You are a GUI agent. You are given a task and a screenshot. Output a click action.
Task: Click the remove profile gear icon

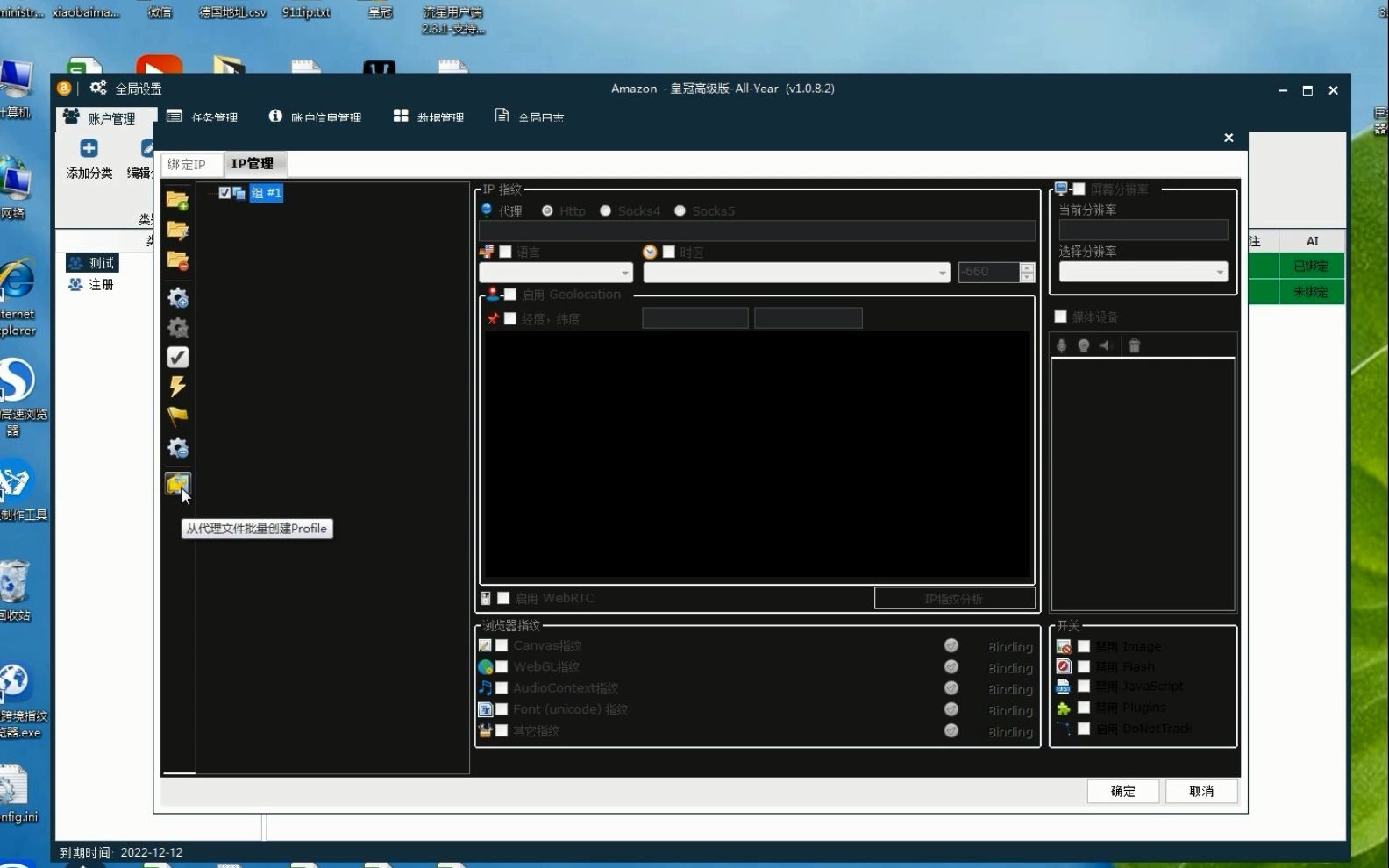pyautogui.click(x=177, y=447)
